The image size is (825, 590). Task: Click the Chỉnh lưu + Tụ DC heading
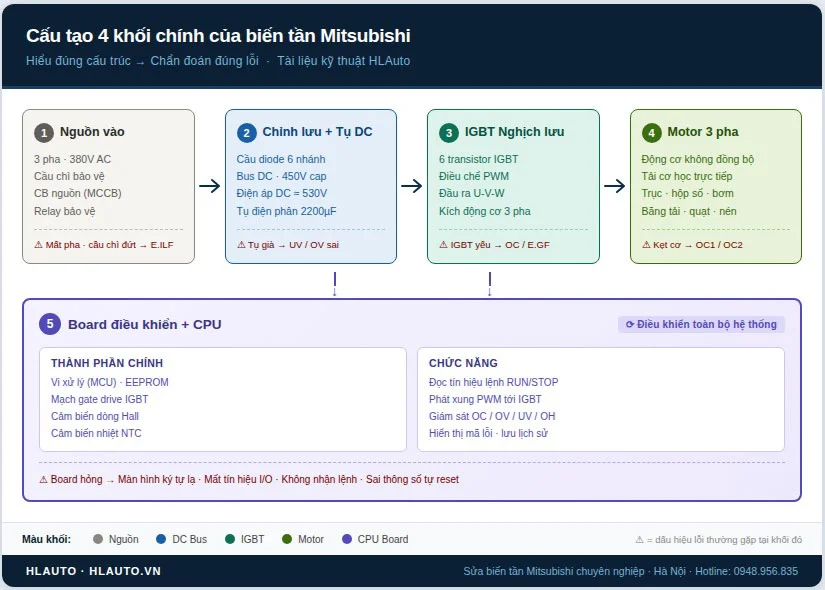click(317, 132)
